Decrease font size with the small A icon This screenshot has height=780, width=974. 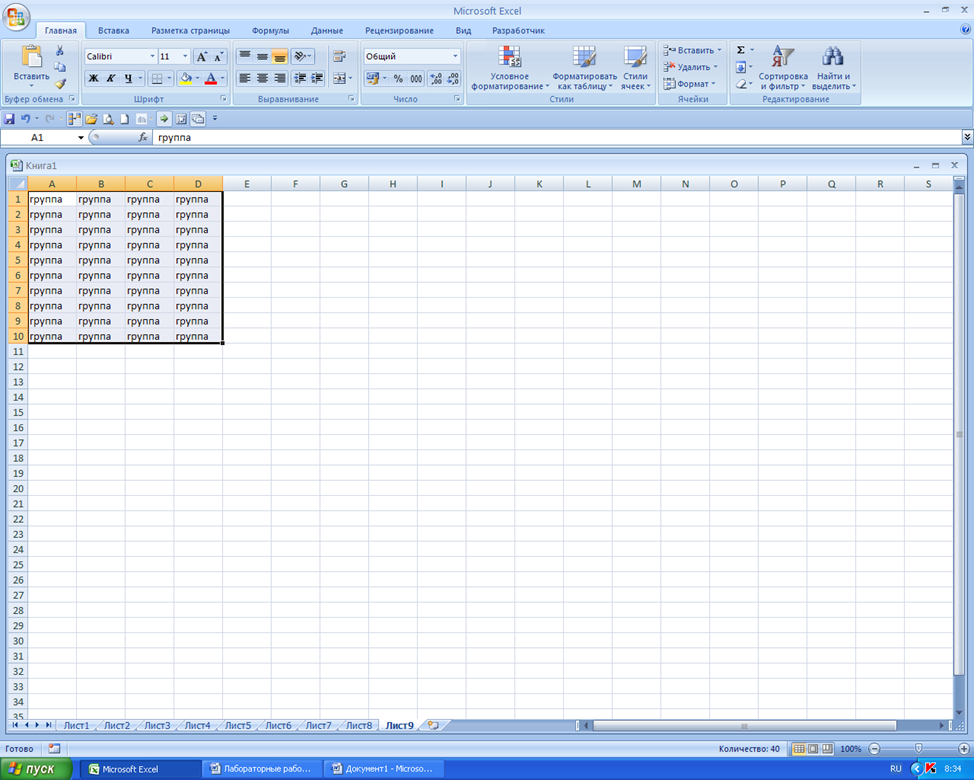pos(218,57)
